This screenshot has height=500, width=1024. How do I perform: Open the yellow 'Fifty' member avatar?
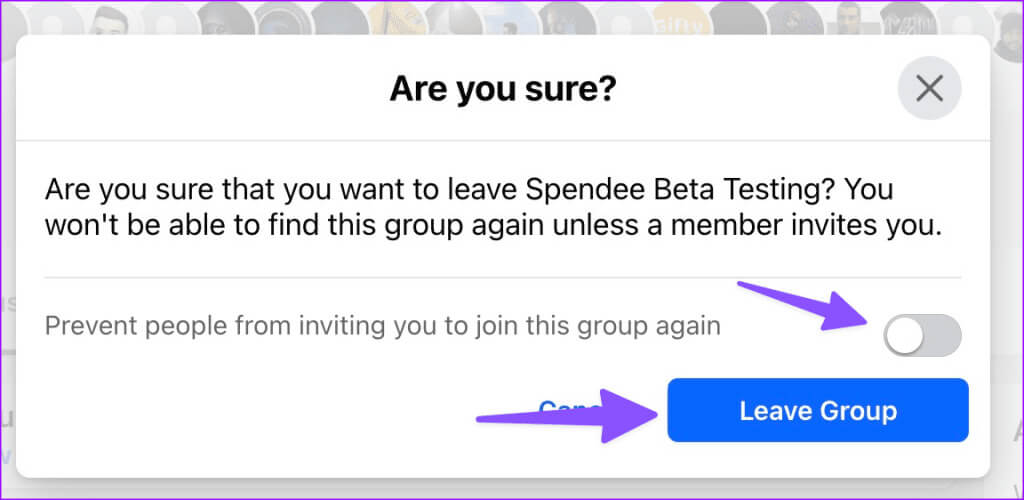click(x=680, y=18)
